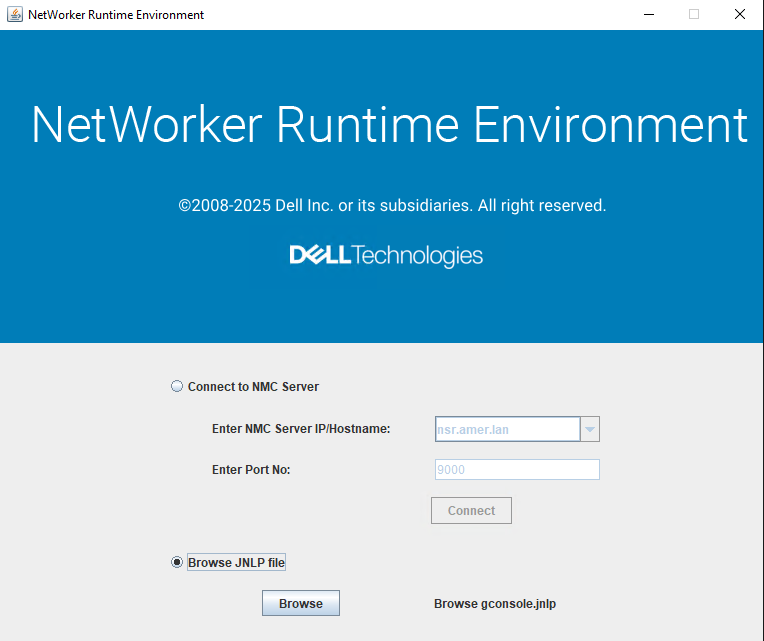Click the maximize button in the title bar

[694, 15]
